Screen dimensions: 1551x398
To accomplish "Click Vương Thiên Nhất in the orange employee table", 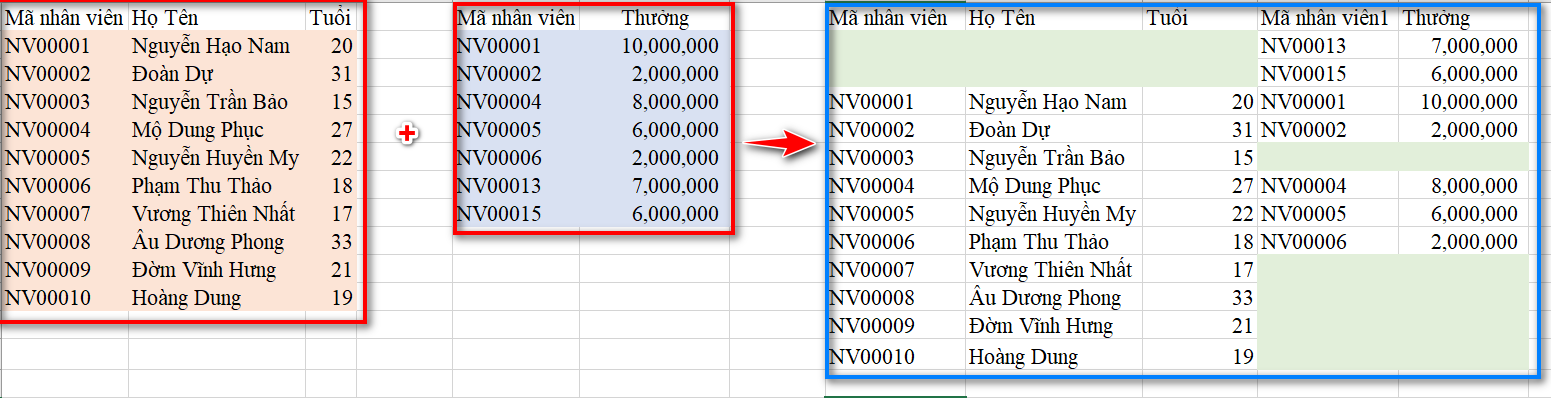I will click(x=213, y=214).
